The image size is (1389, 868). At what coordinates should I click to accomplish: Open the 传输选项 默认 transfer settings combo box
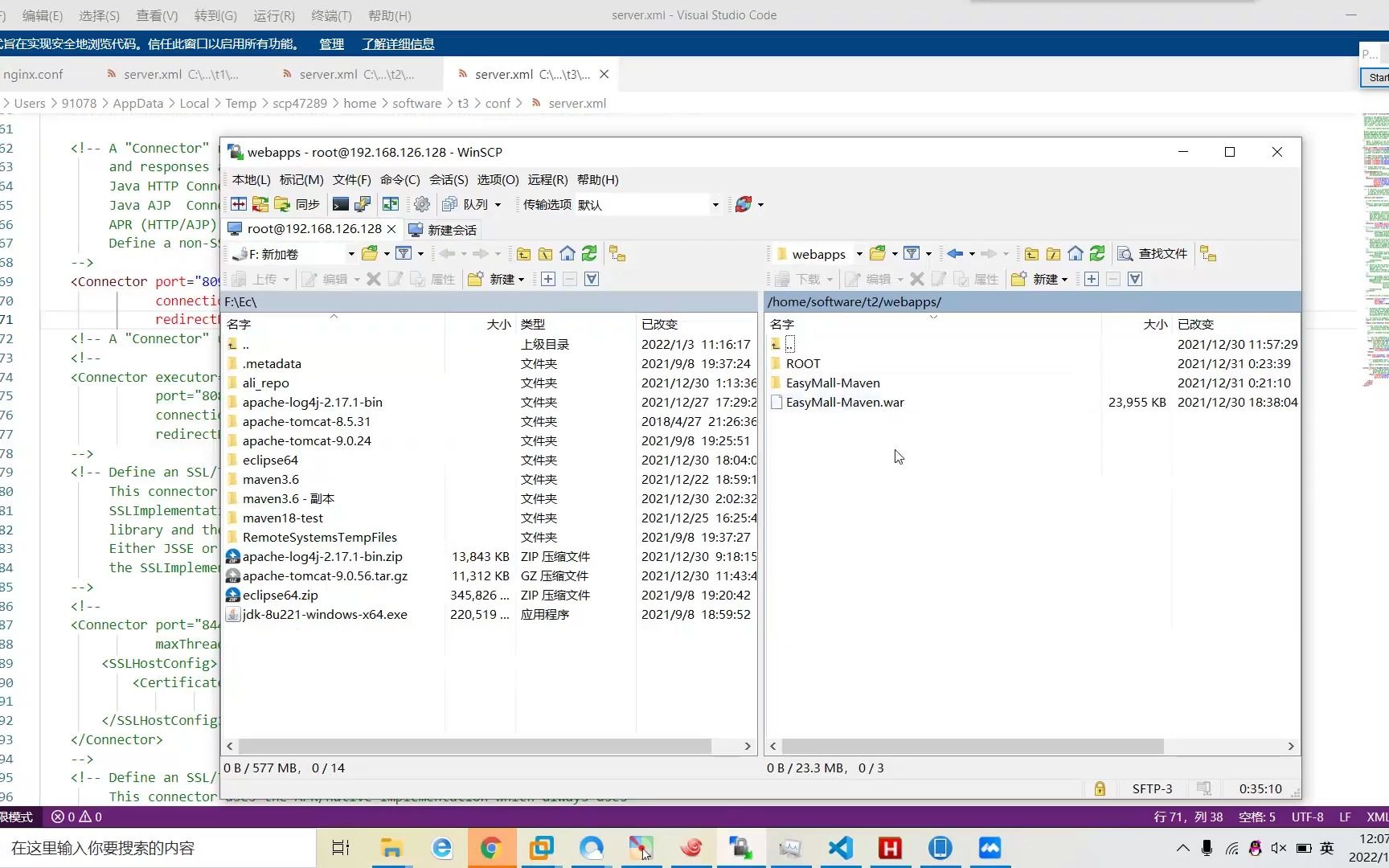[x=648, y=204]
